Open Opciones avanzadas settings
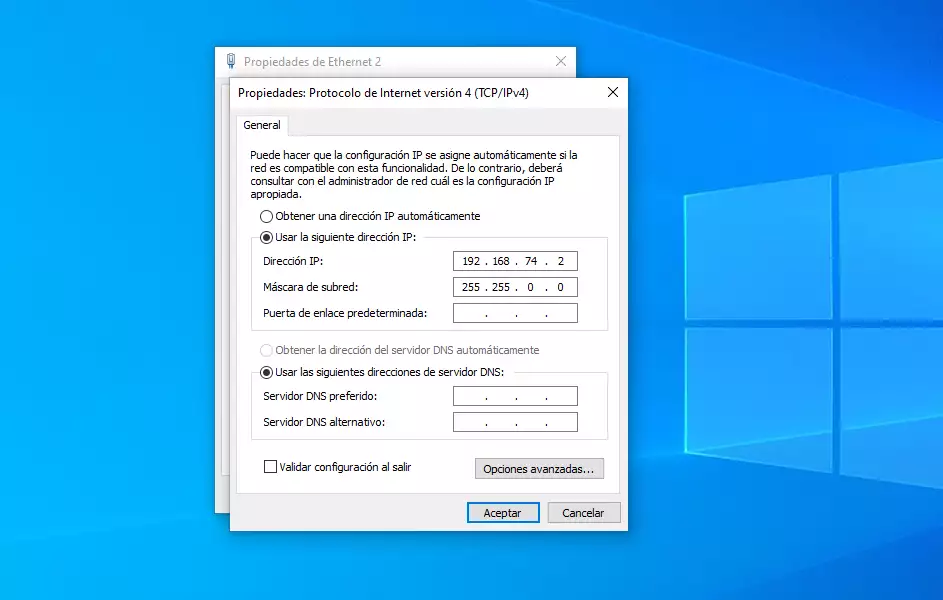Image resolution: width=943 pixels, height=600 pixels. click(538, 468)
